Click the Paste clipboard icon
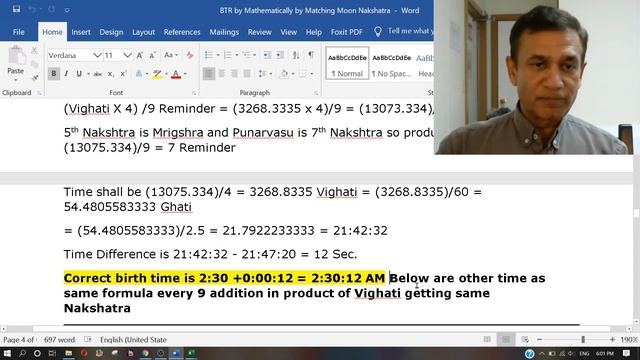Viewport: 640px width, 360px height. point(16,56)
